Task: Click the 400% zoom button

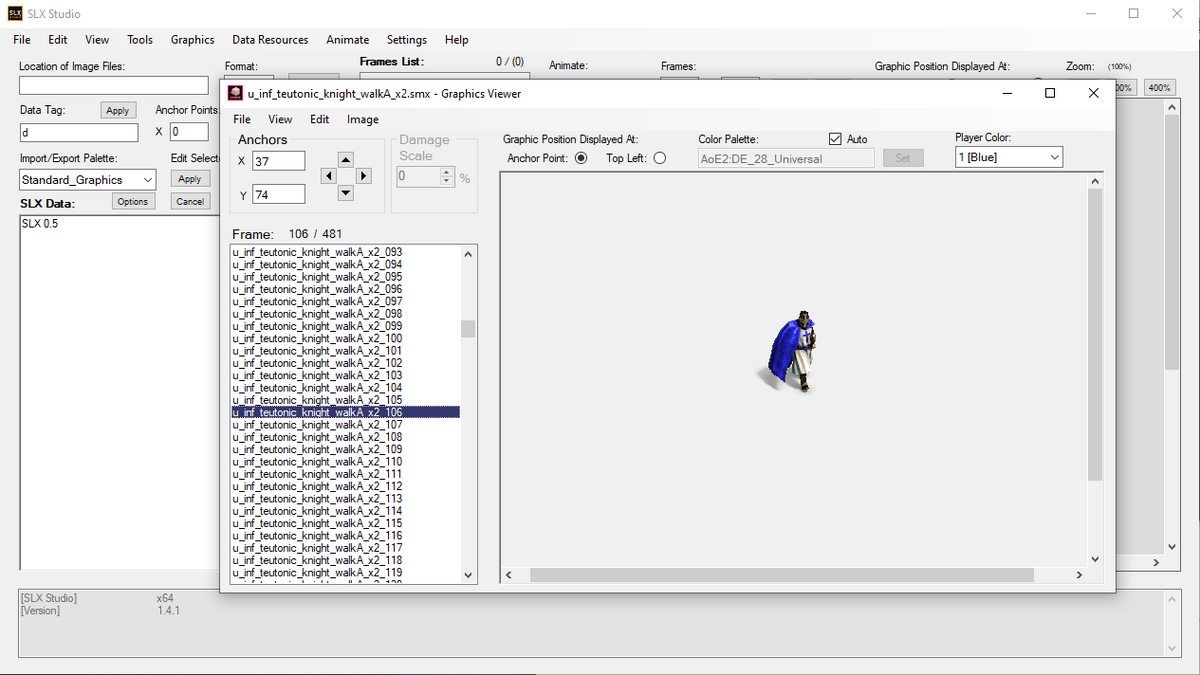Action: (x=1159, y=88)
